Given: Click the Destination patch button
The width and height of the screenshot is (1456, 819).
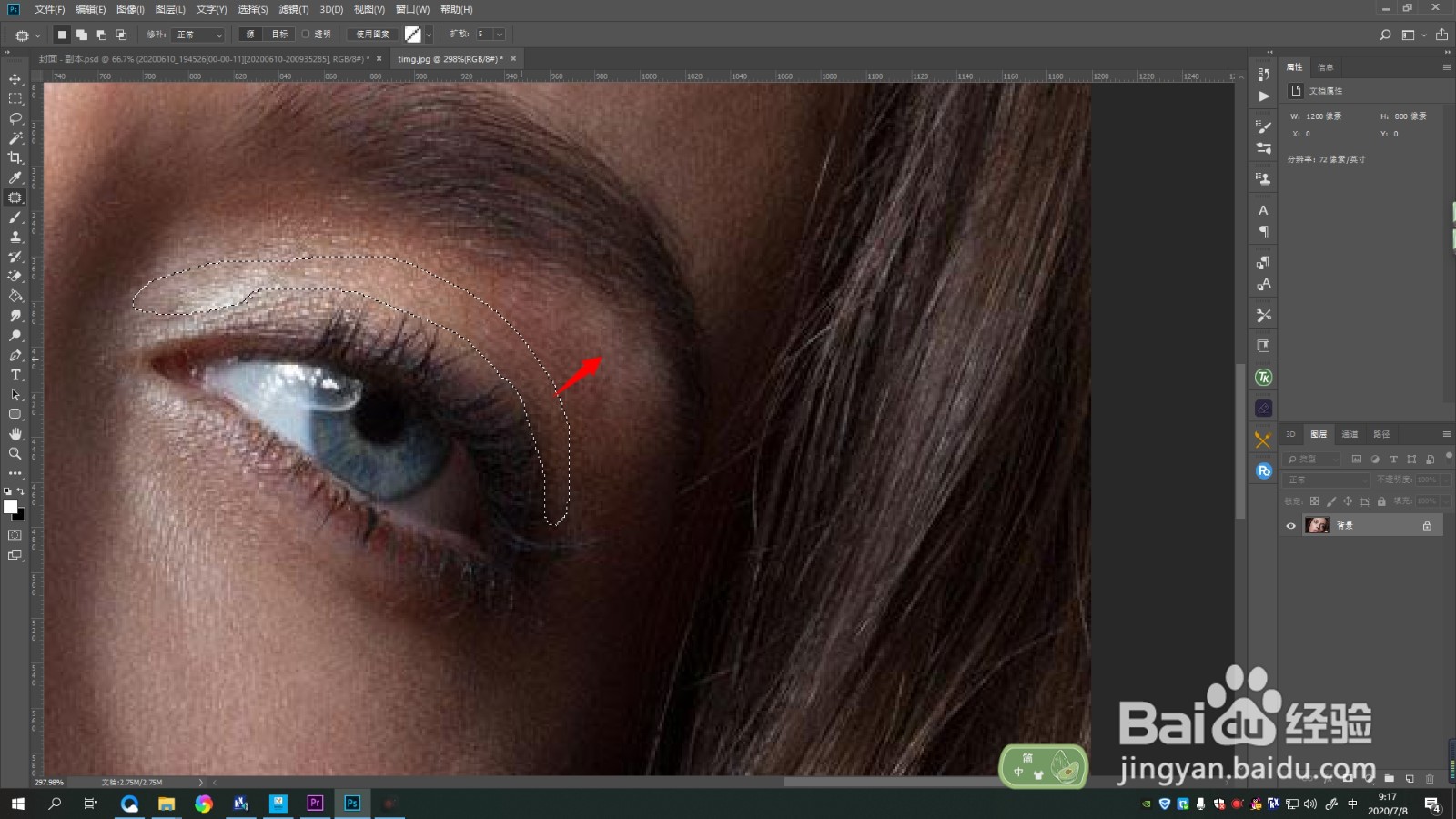Looking at the screenshot, I should point(279,35).
